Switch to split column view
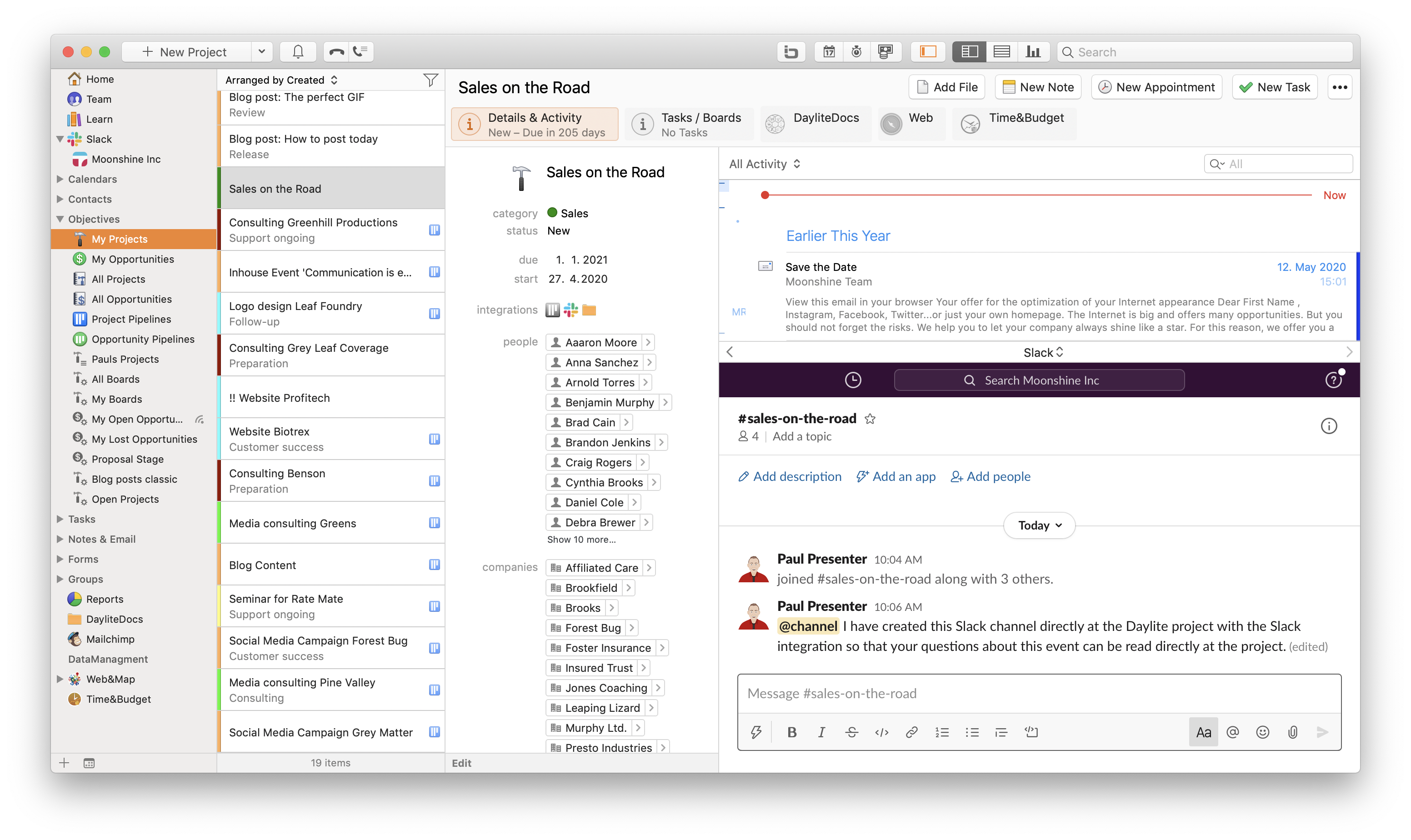Image resolution: width=1411 pixels, height=840 pixels. 969,51
